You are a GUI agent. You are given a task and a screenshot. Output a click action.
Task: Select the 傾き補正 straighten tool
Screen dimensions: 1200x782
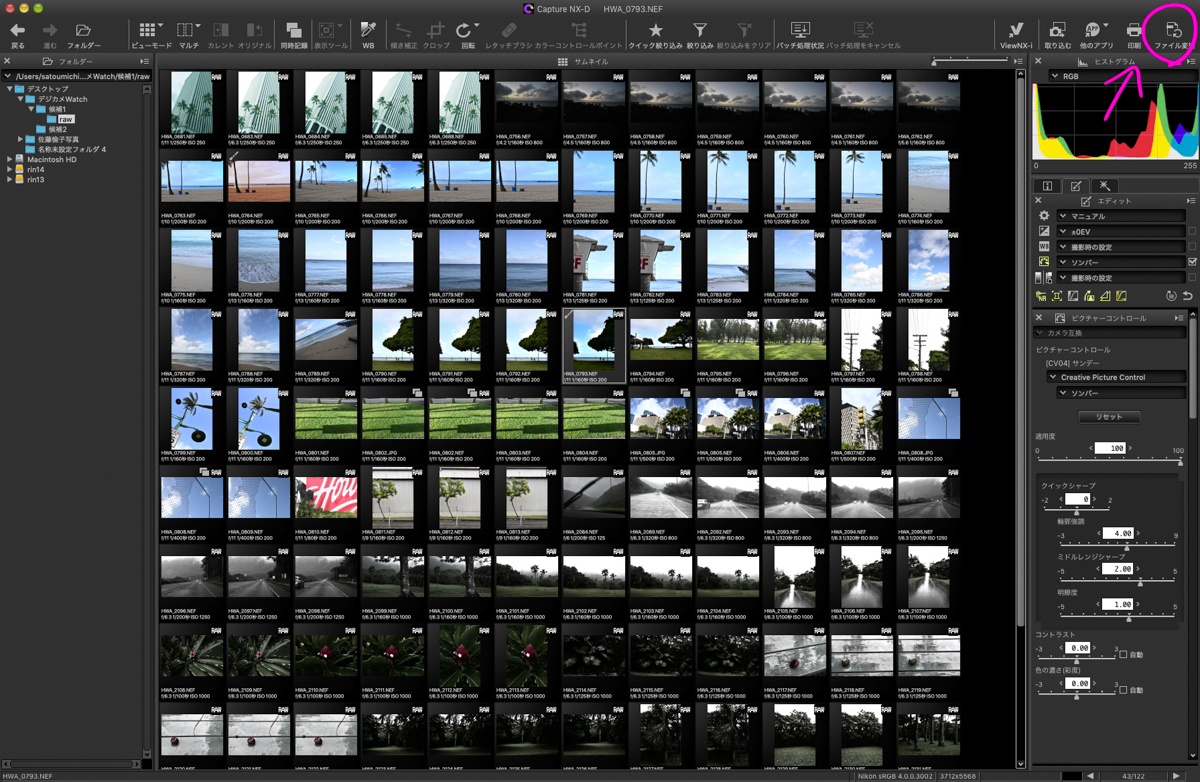tap(404, 30)
